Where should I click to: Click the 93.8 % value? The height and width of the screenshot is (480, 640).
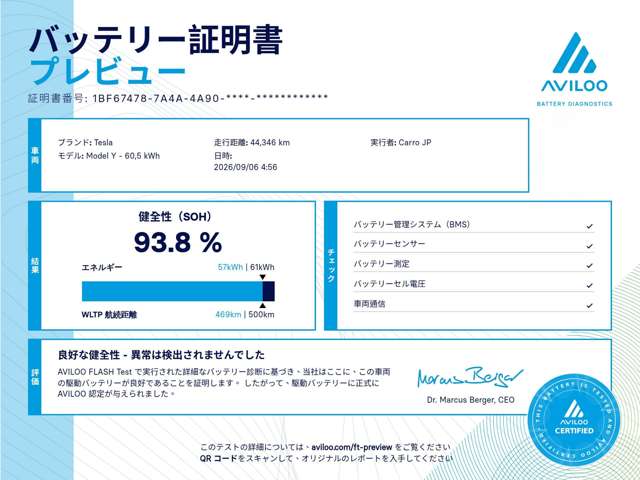[x=178, y=242]
